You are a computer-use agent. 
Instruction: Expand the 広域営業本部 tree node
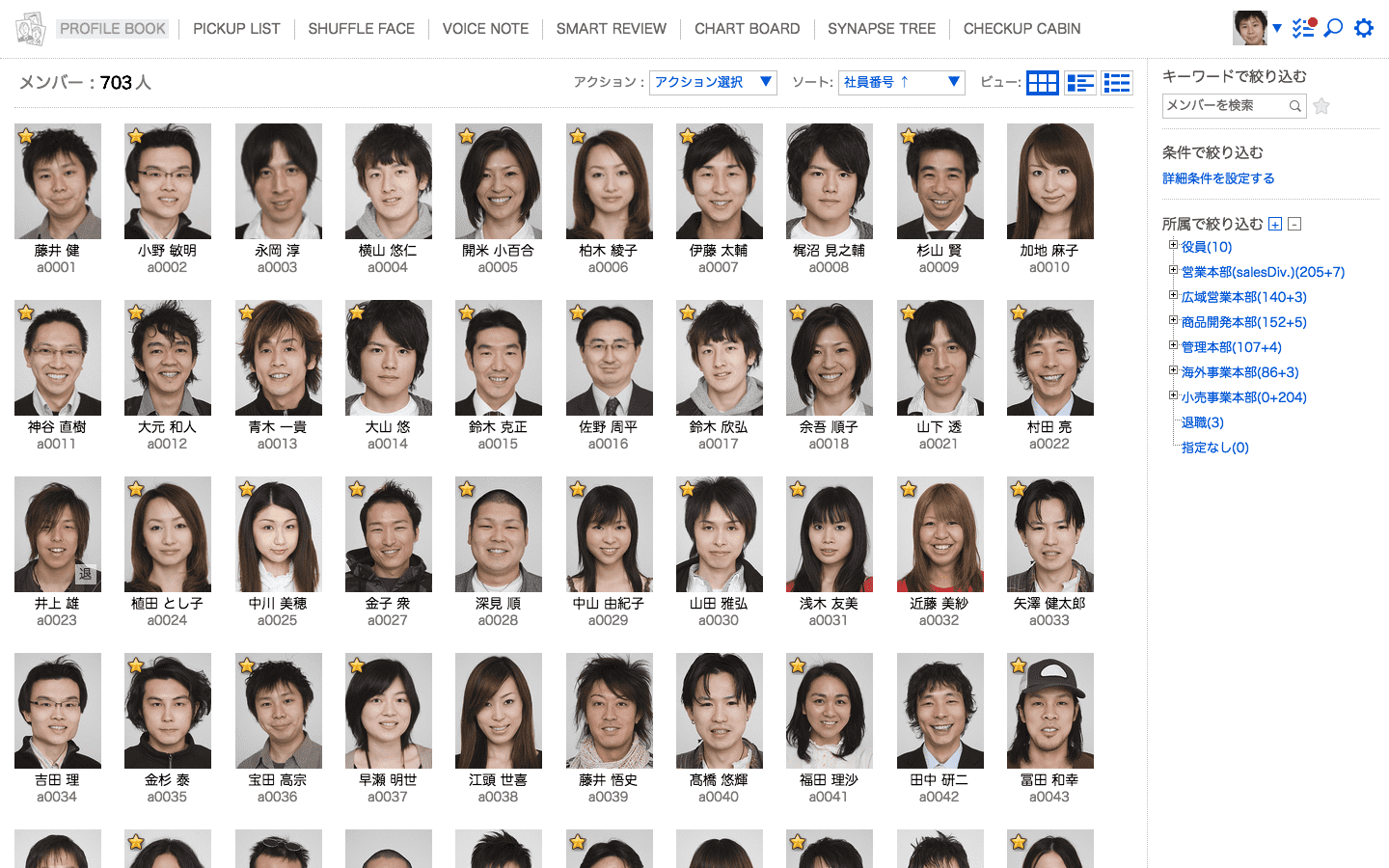point(1173,295)
